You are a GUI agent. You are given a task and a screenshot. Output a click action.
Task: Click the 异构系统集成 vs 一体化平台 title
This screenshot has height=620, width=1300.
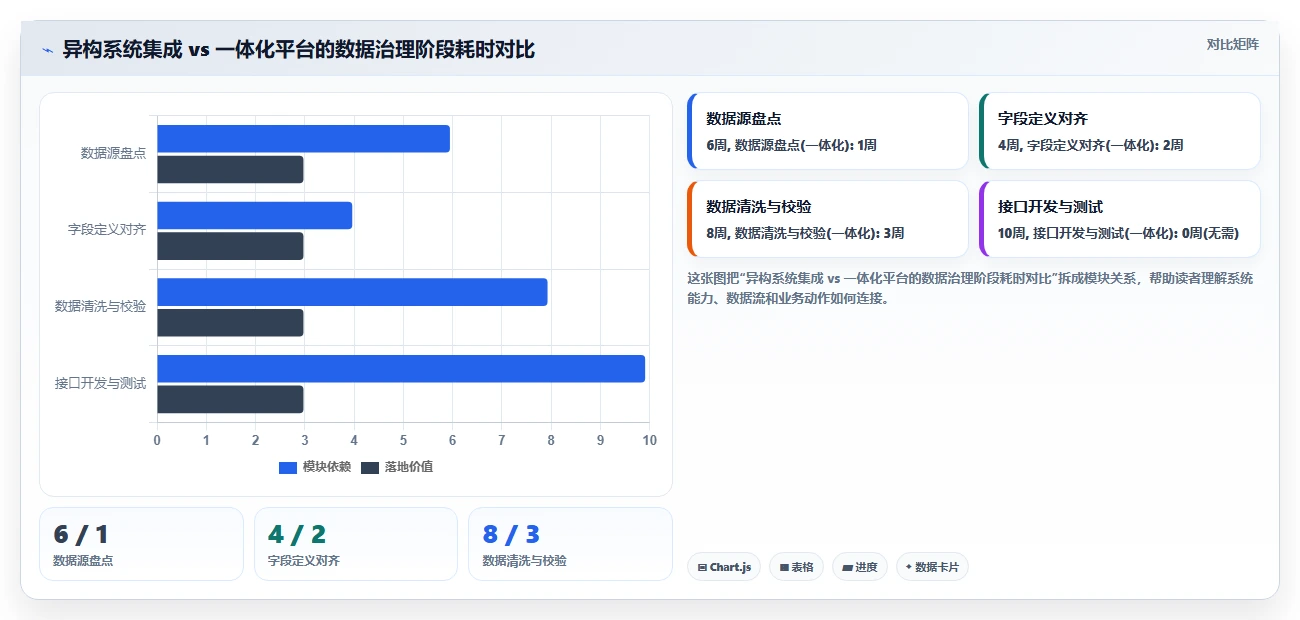299,49
